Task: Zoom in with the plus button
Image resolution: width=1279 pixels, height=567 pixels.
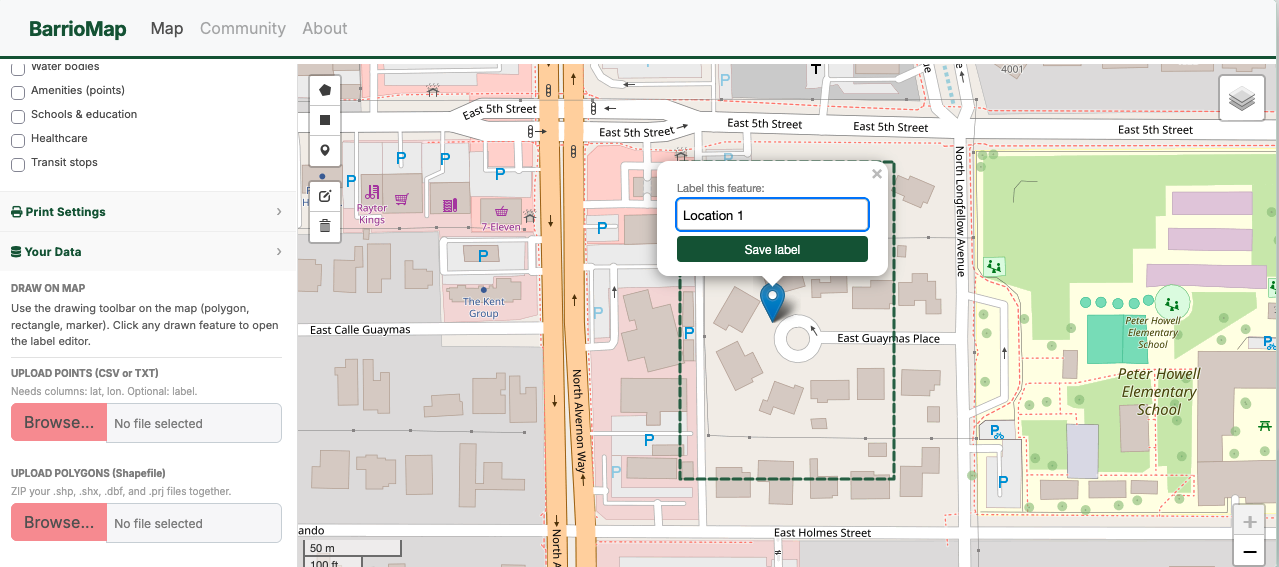Action: (1249, 522)
